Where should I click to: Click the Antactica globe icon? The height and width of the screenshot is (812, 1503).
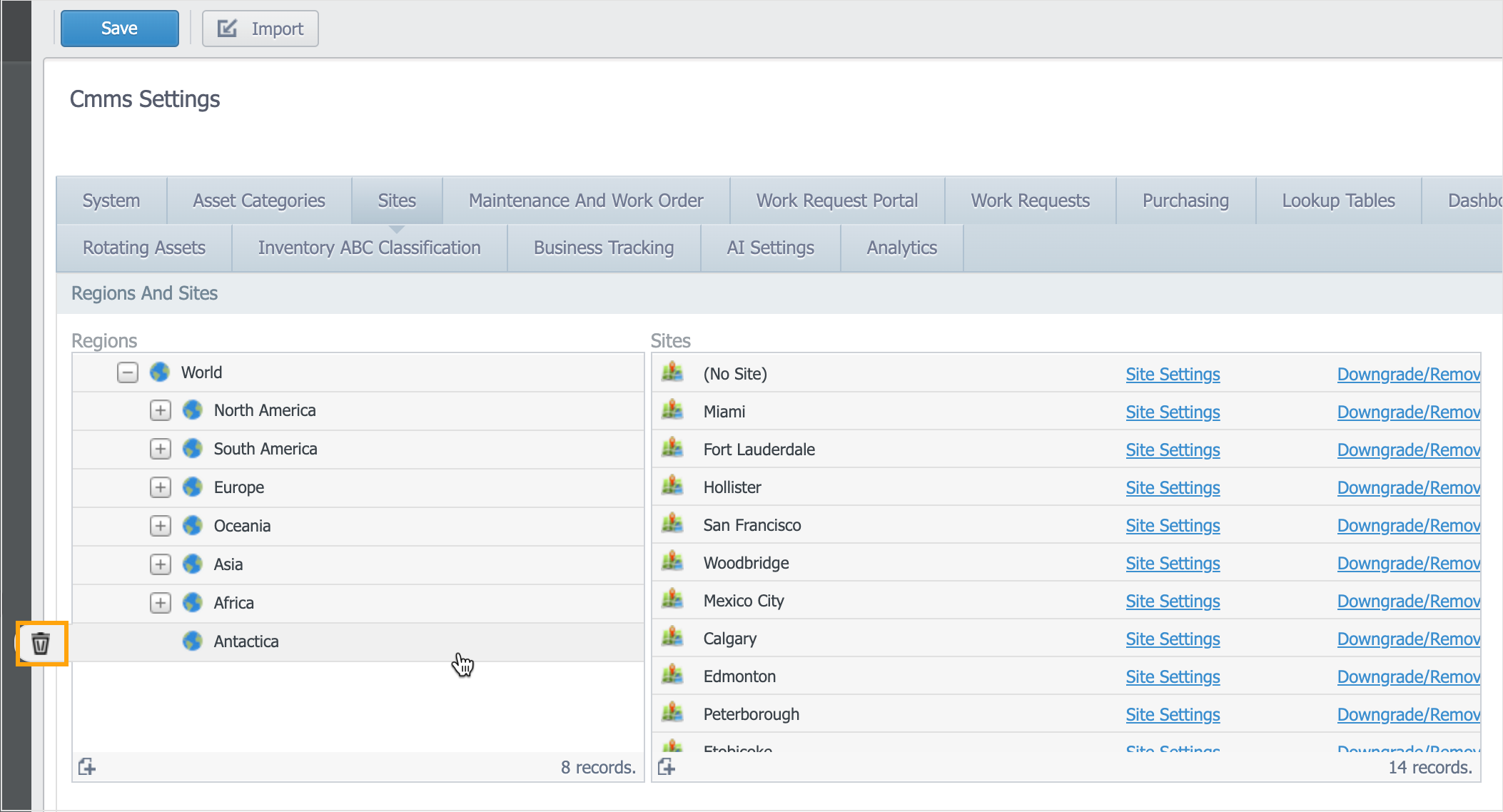click(193, 641)
